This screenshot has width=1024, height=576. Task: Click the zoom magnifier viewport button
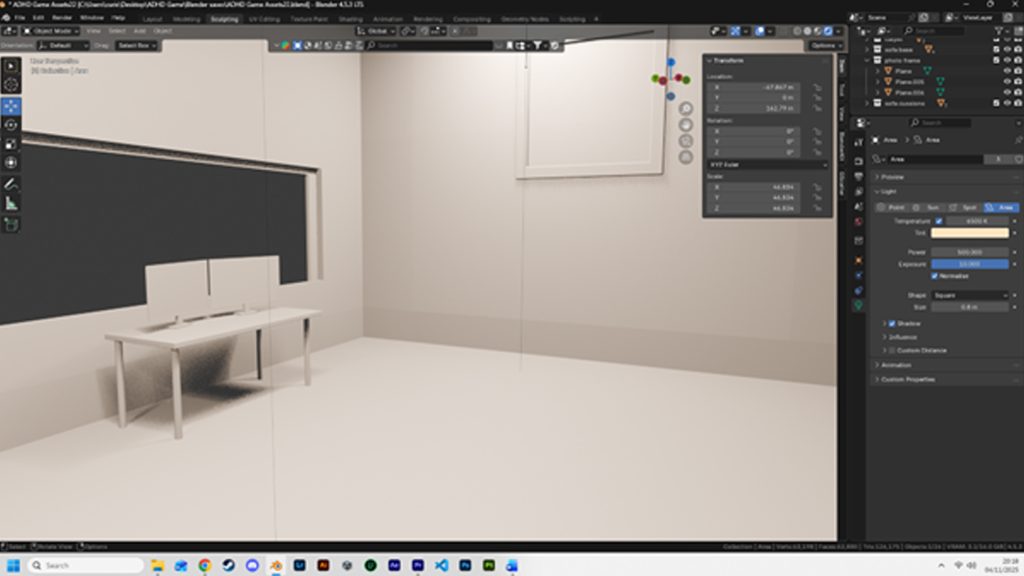click(x=686, y=109)
